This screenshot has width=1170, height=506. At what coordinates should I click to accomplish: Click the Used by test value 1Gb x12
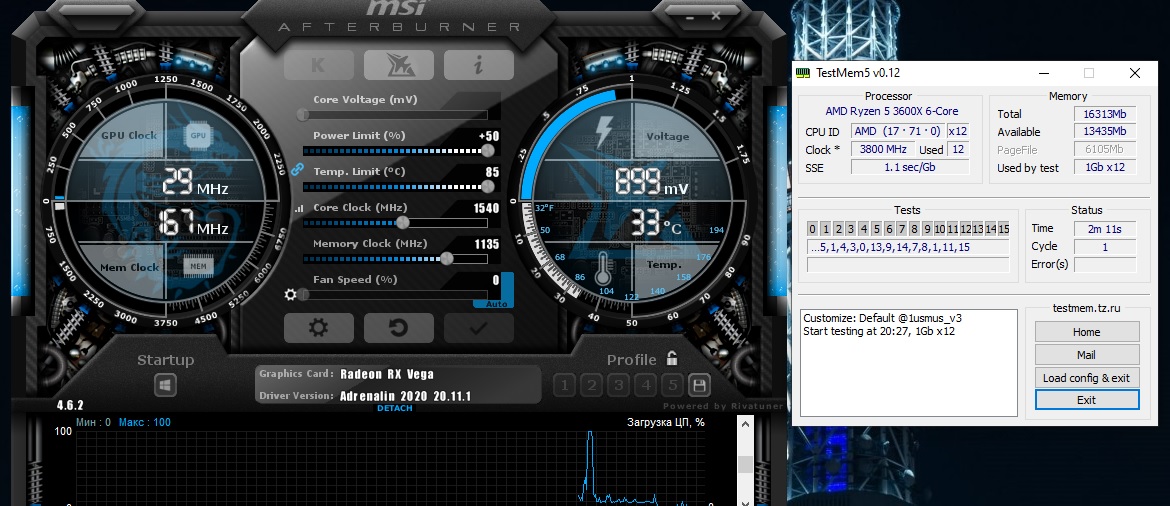tap(1105, 168)
